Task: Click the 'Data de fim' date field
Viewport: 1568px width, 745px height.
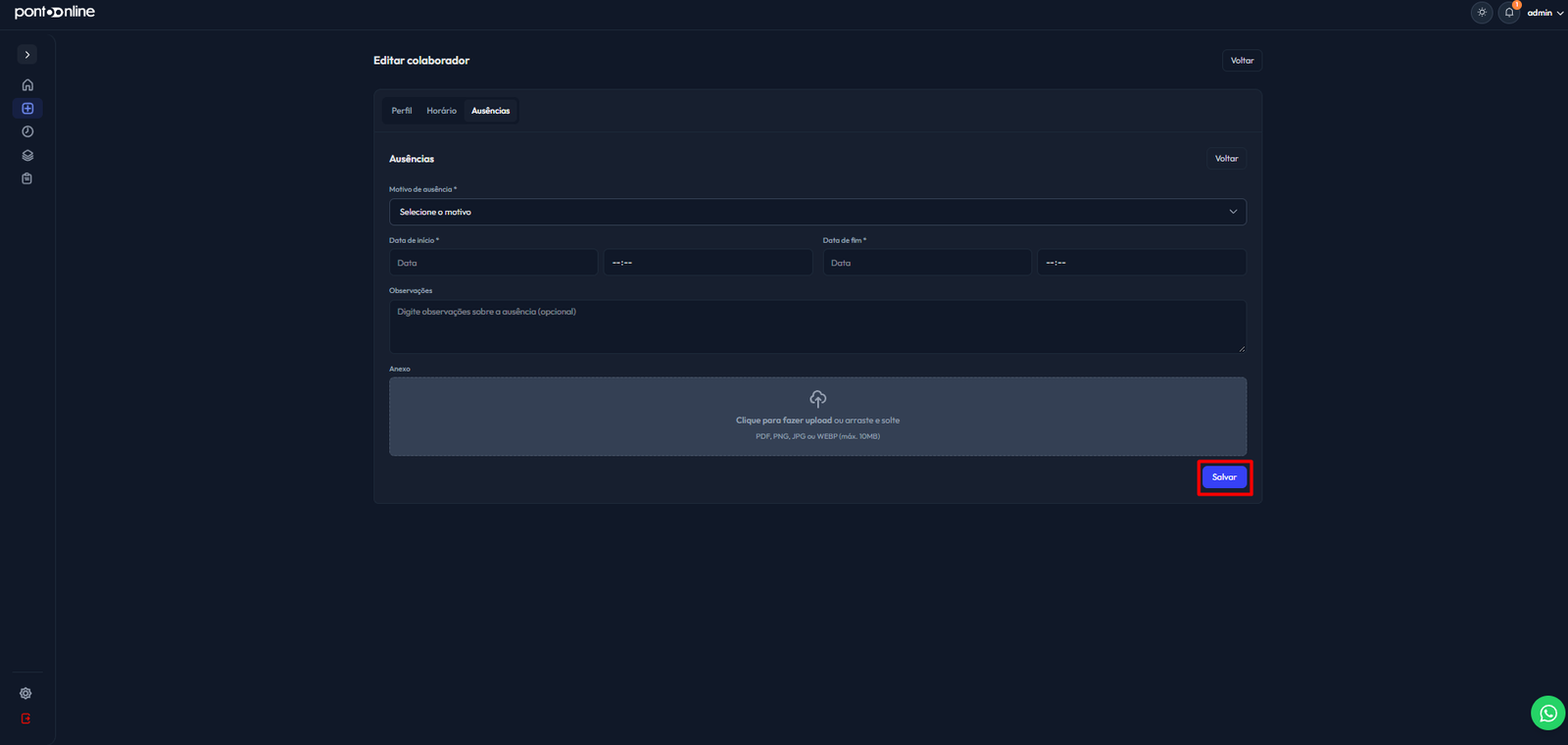Action: (x=927, y=263)
